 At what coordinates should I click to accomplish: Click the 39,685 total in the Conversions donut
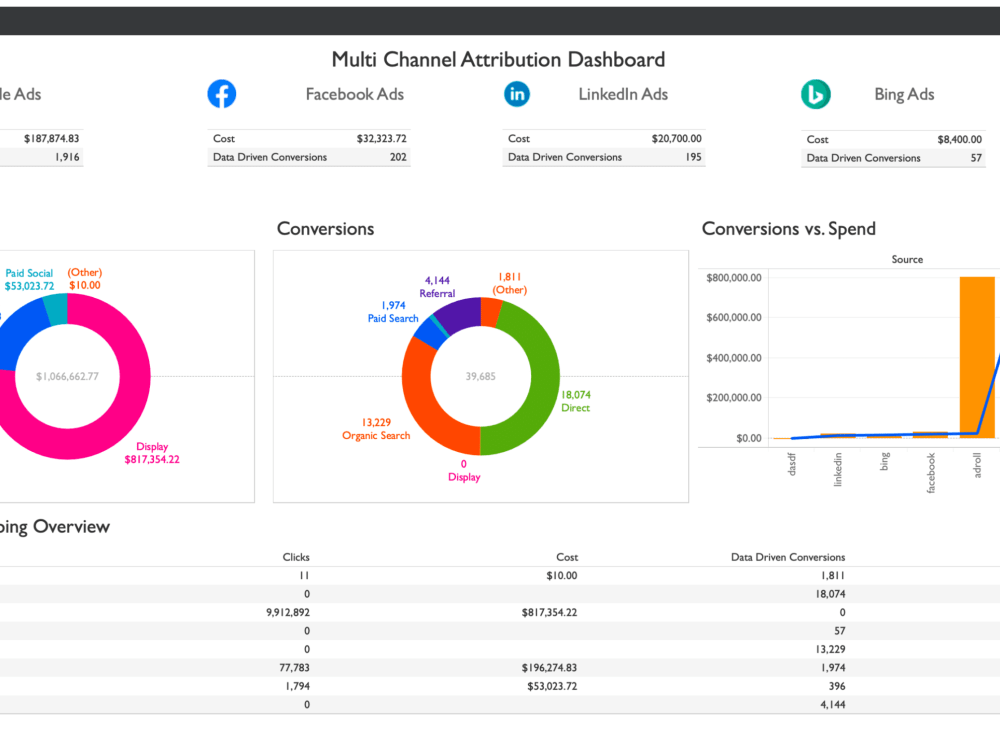click(480, 377)
